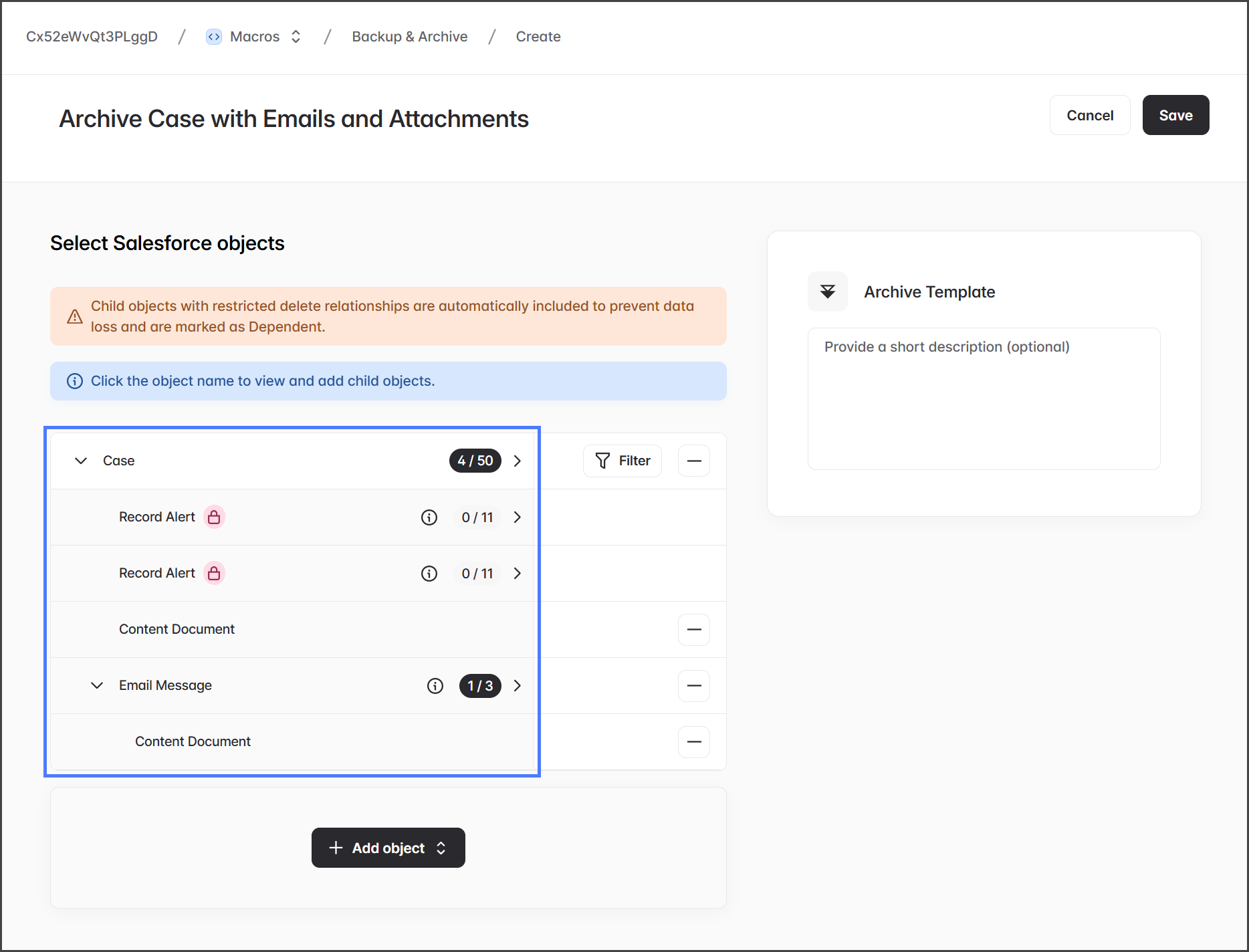
Task: Remove the Case object using its minus button
Action: coord(694,461)
